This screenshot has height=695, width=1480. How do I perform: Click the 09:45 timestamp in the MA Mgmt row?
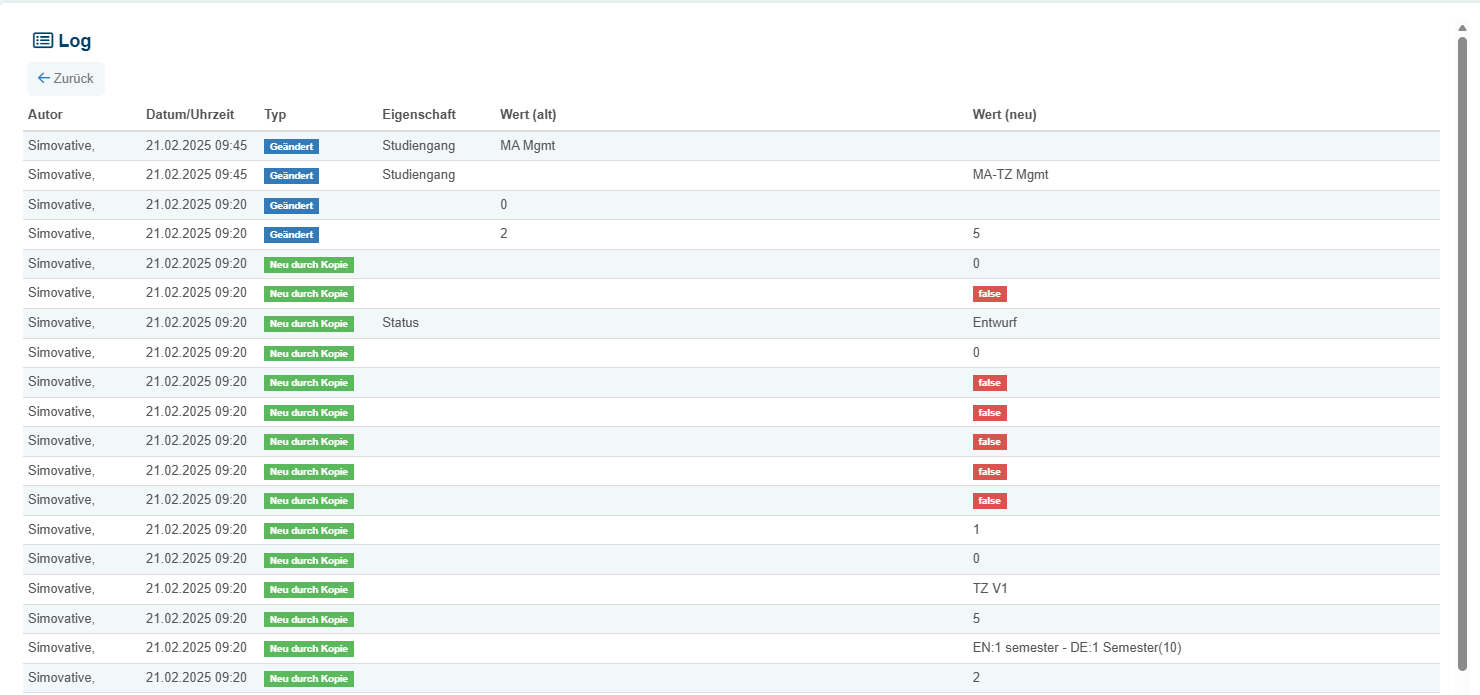click(x=196, y=146)
